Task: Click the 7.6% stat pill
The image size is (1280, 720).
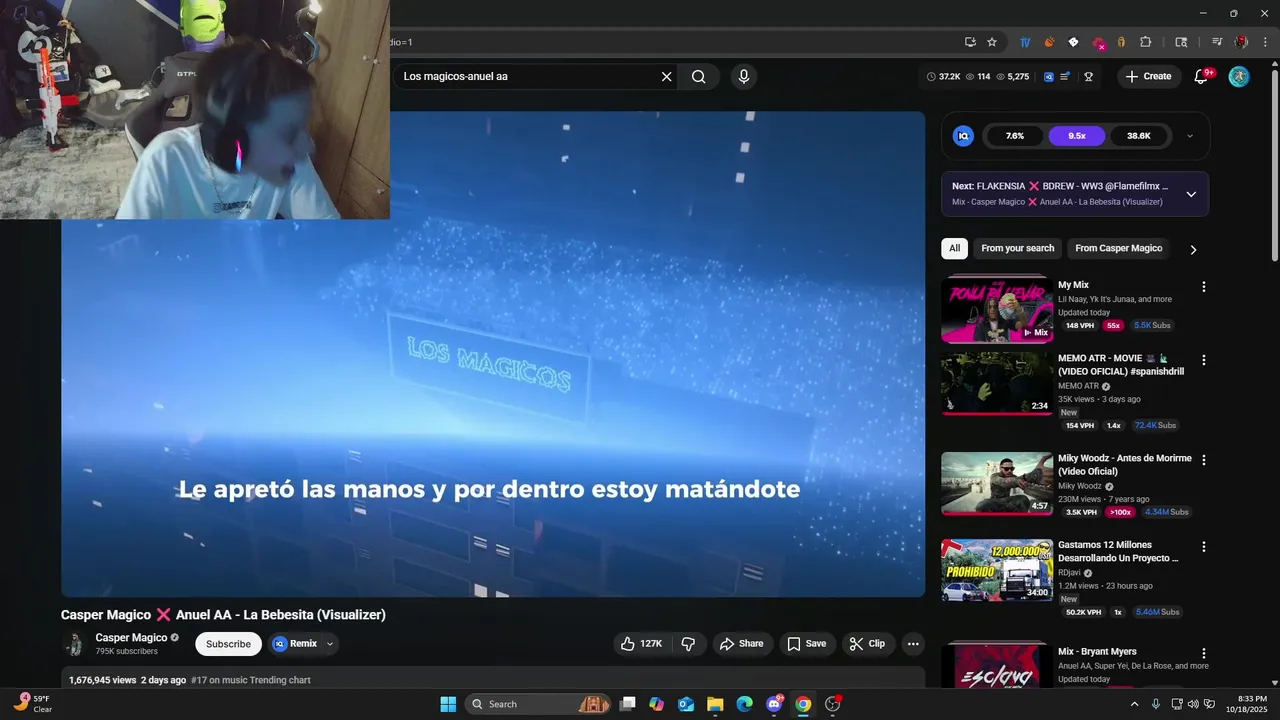Action: 1015,136
